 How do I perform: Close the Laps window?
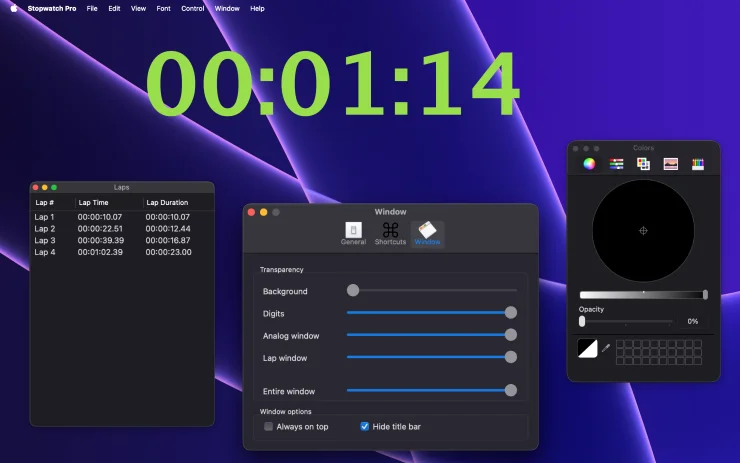pos(35,187)
